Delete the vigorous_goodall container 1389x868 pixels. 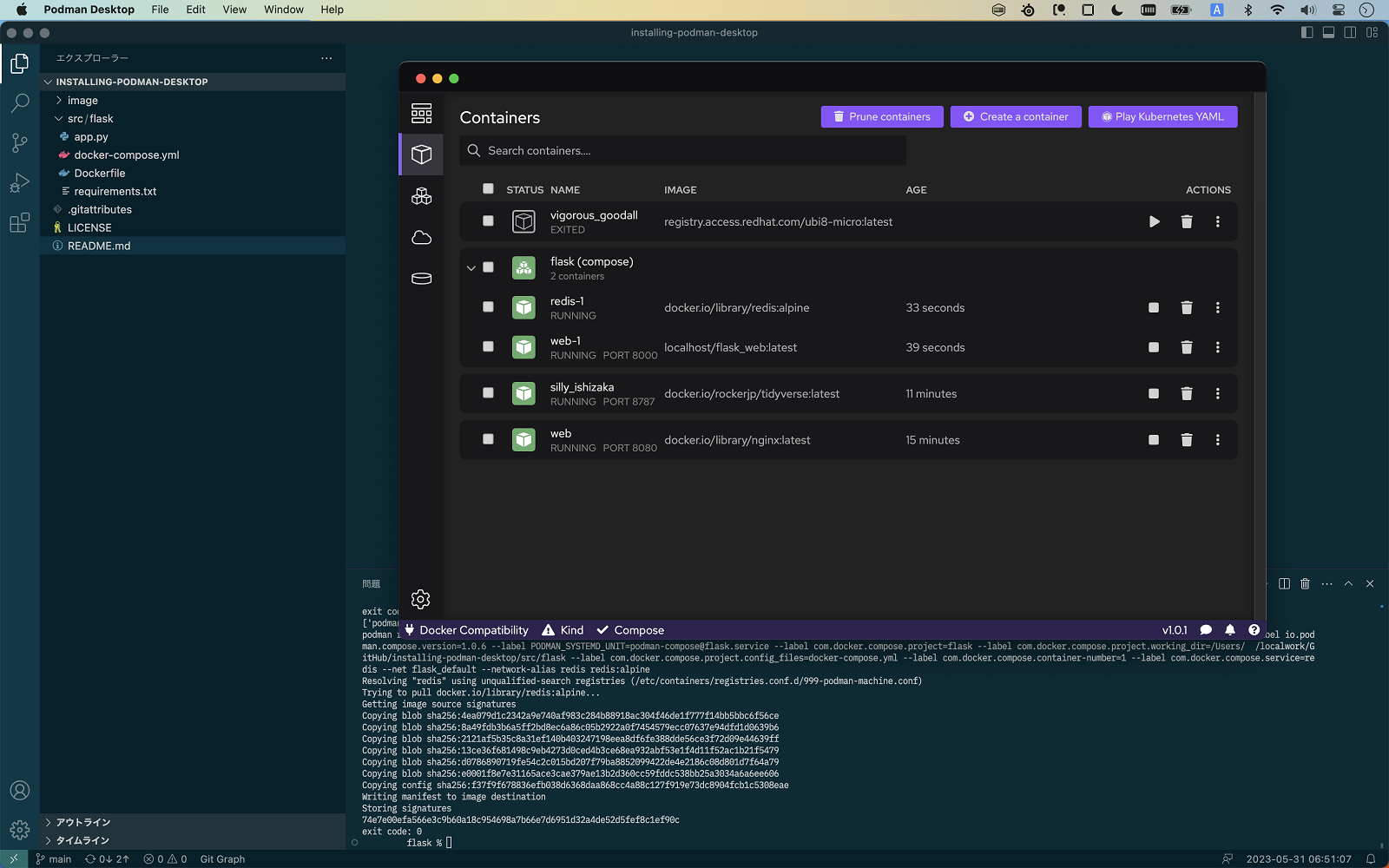1187,222
